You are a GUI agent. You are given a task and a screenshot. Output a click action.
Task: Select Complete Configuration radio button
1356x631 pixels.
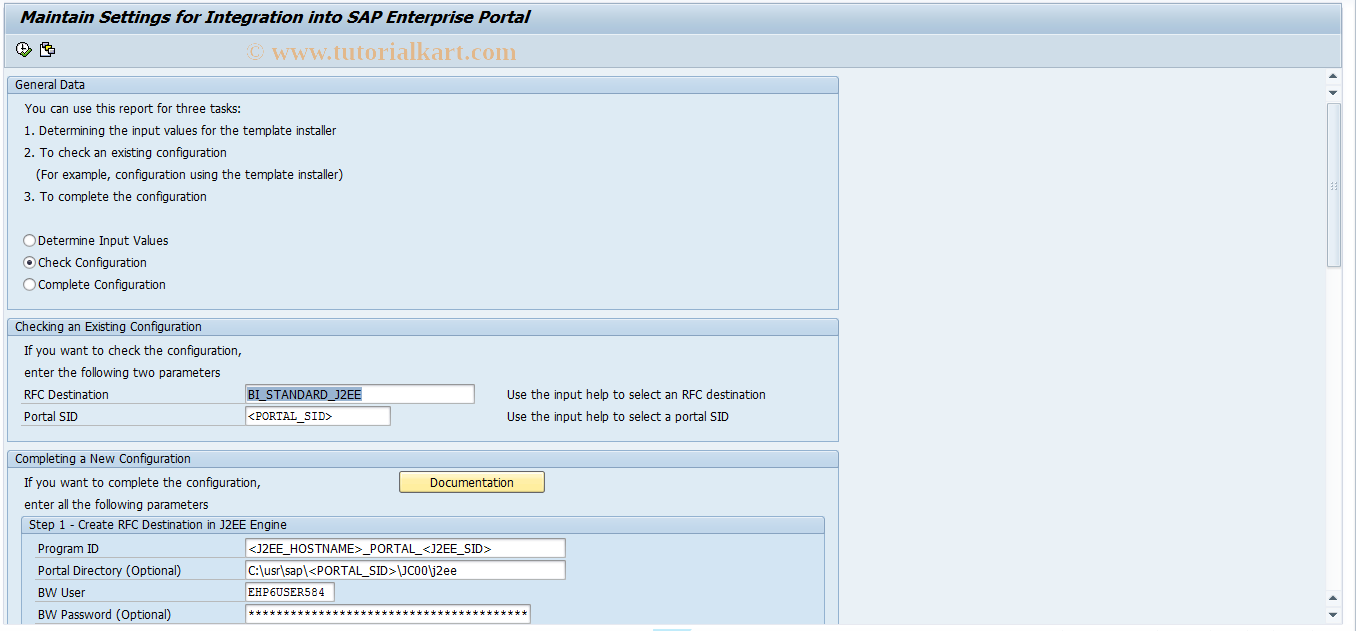click(x=30, y=285)
